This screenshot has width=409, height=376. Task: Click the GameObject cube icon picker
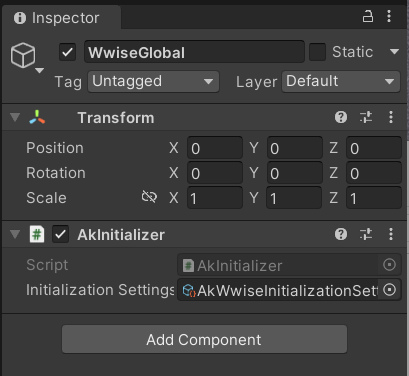click(x=23, y=55)
